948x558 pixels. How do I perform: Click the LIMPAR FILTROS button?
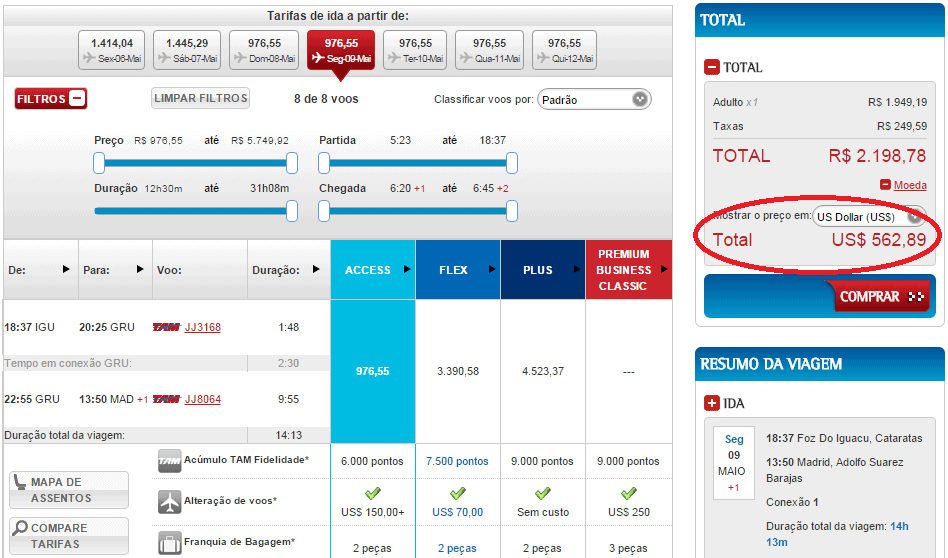201,98
